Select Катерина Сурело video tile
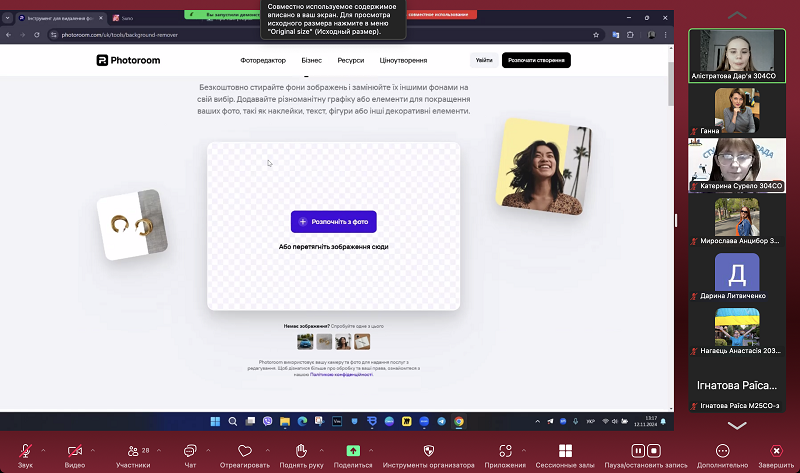 click(x=737, y=165)
